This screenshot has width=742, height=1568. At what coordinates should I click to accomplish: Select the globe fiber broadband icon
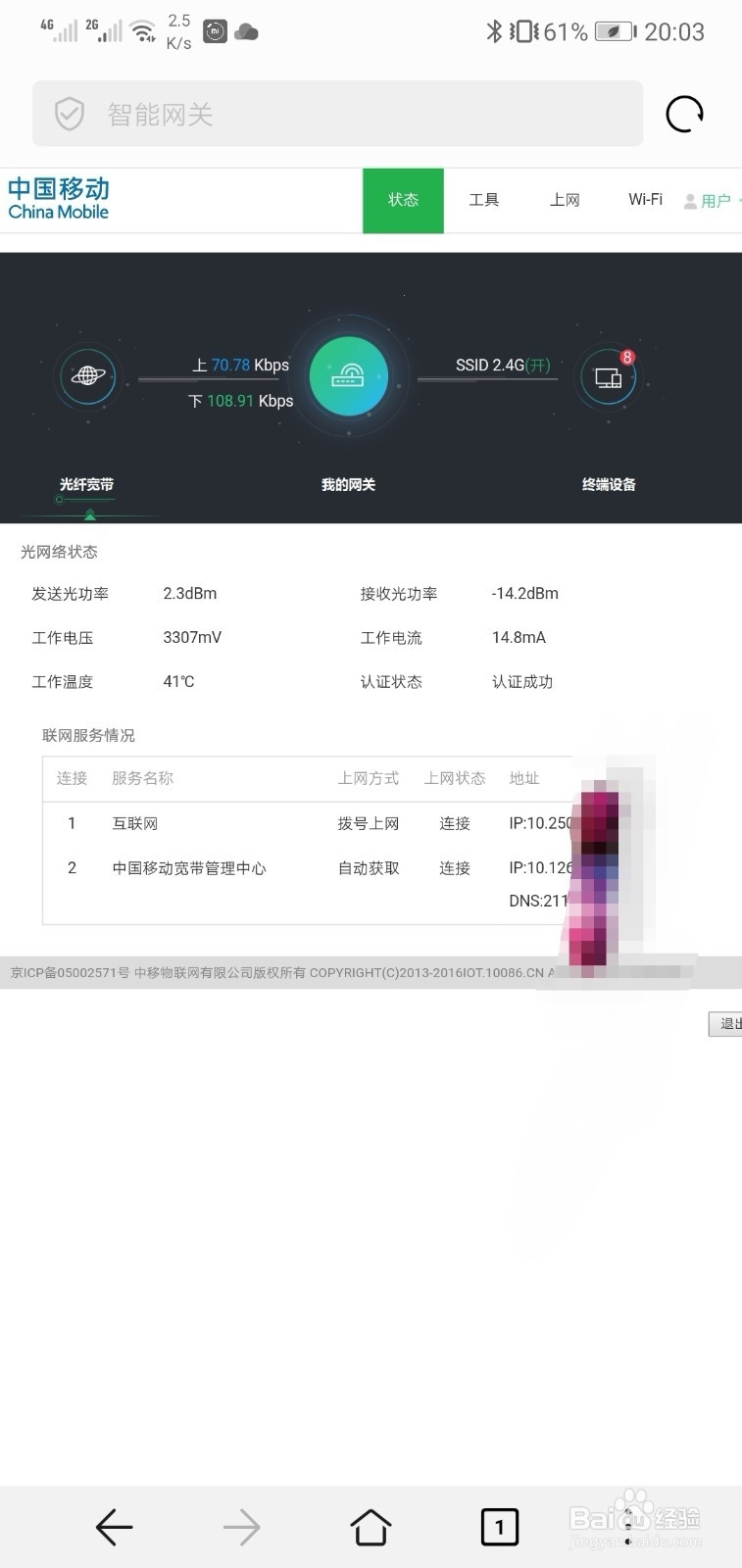87,376
